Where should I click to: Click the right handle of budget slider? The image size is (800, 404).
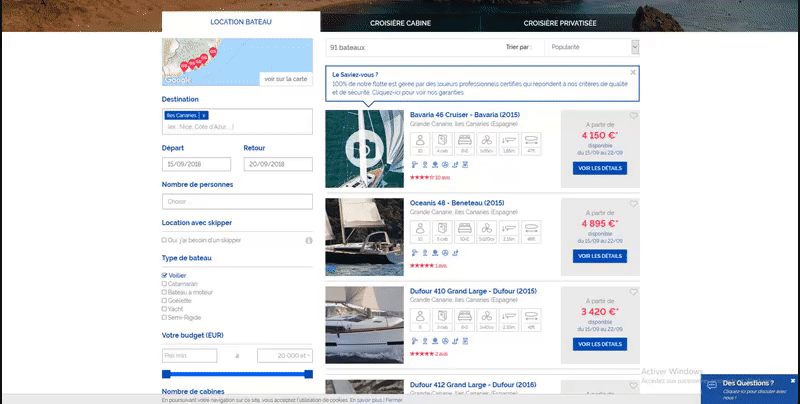pos(309,374)
